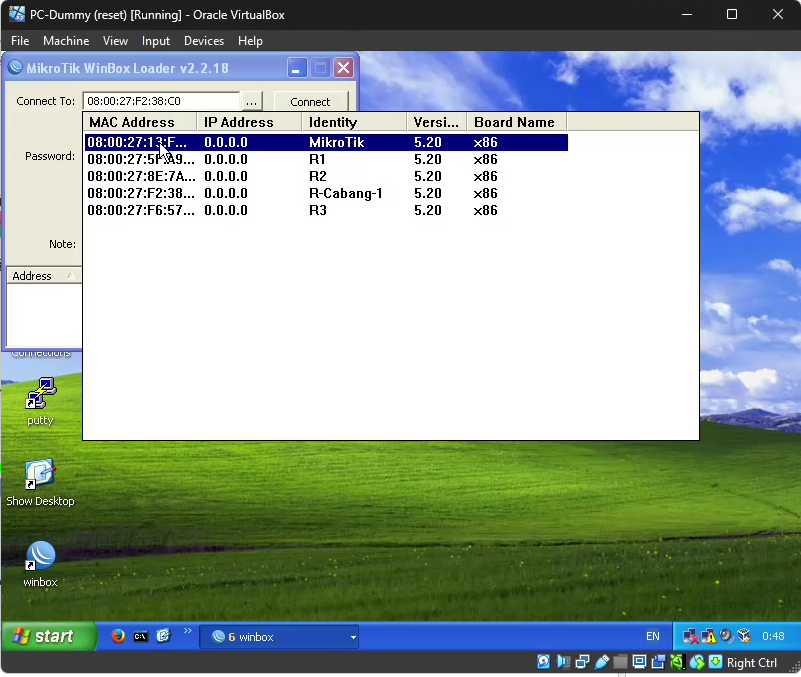Click the VirtualBox Guest Additions tray icon
The width and height of the screenshot is (801, 677).
tap(744, 636)
